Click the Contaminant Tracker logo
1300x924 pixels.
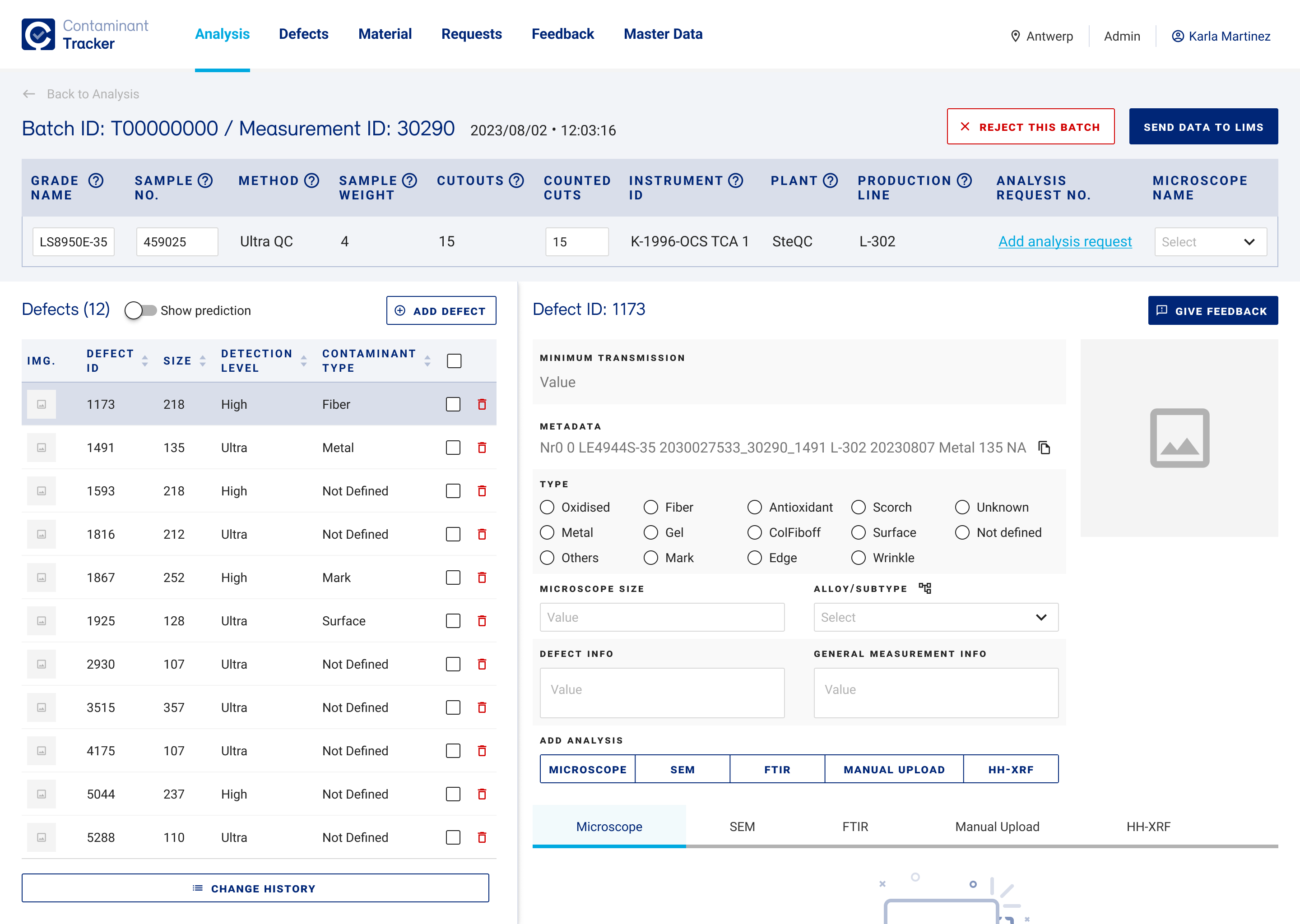click(x=38, y=34)
